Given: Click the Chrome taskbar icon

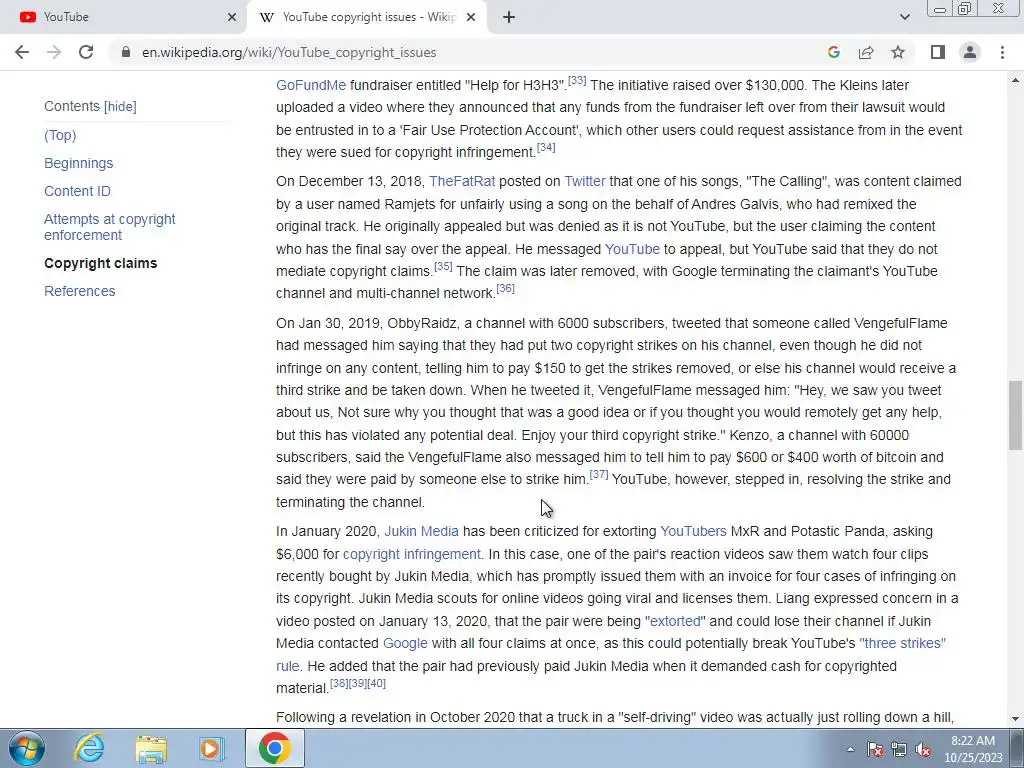Looking at the screenshot, I should pos(274,748).
